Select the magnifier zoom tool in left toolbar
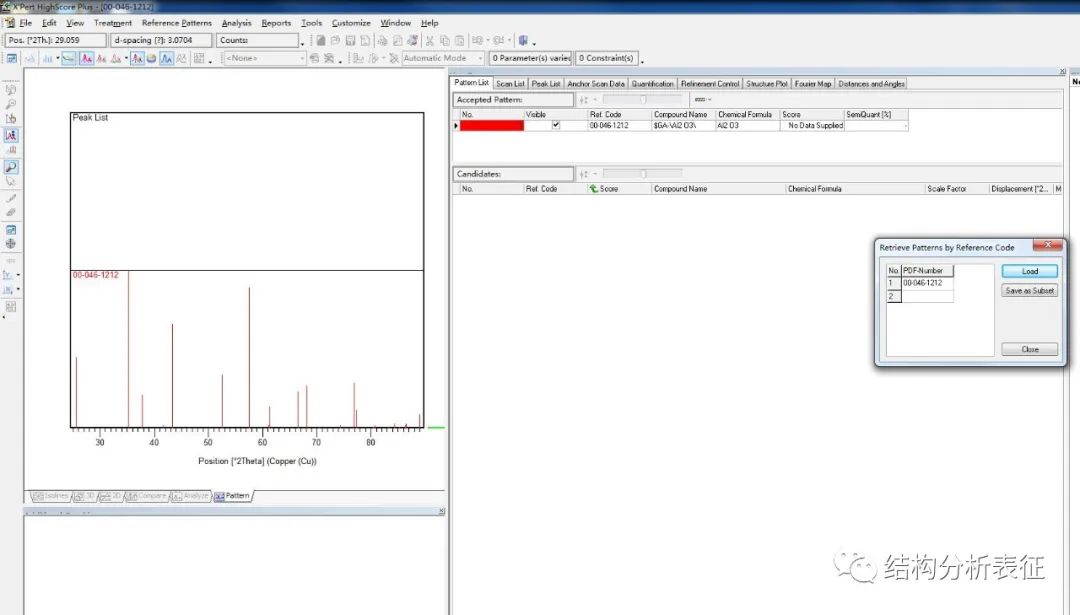 [11, 167]
